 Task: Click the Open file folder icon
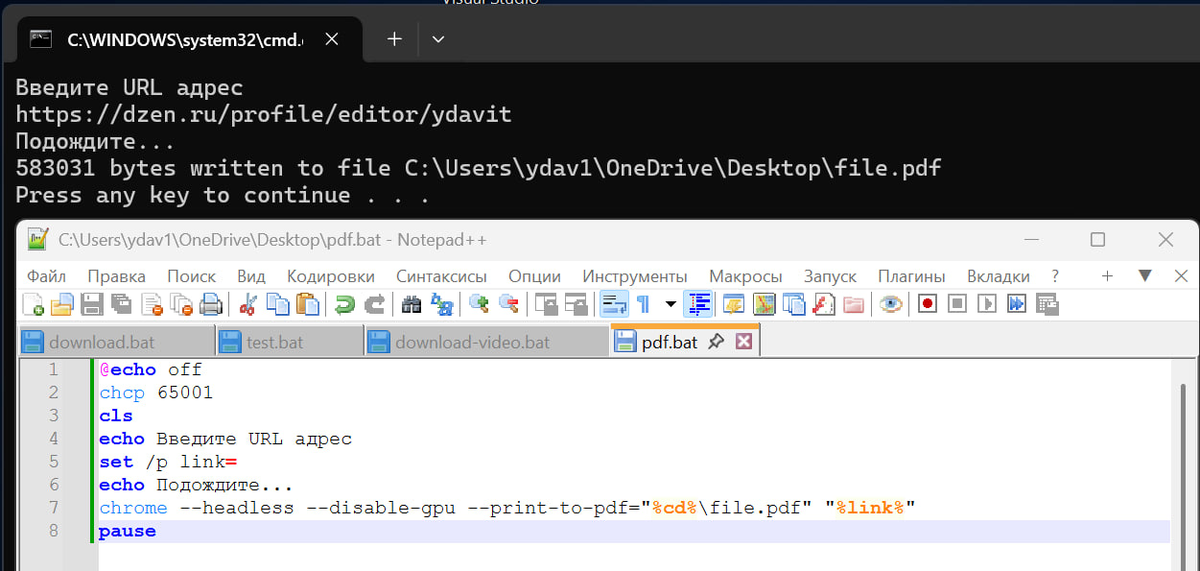[x=62, y=303]
